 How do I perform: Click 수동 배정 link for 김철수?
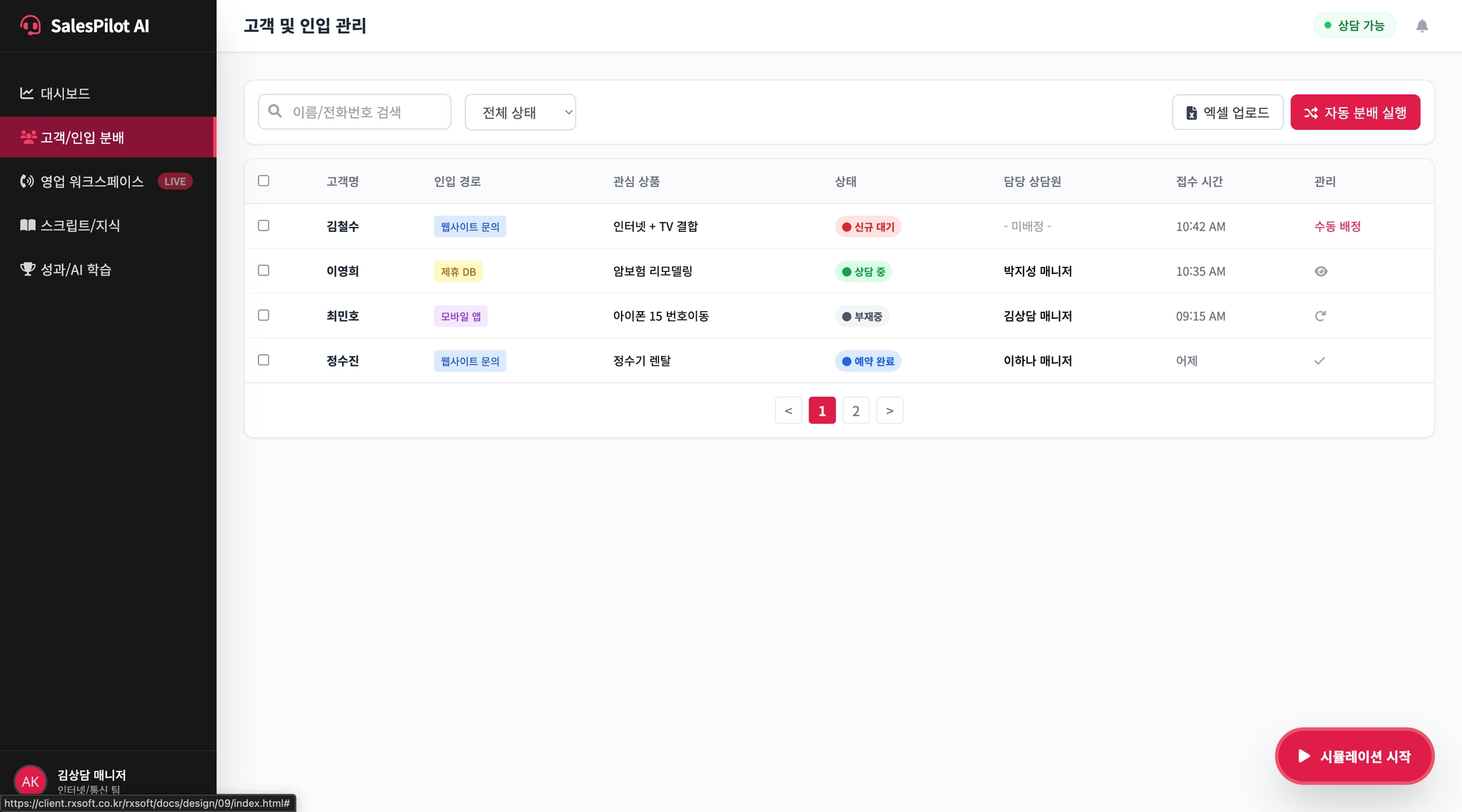pyautogui.click(x=1337, y=226)
